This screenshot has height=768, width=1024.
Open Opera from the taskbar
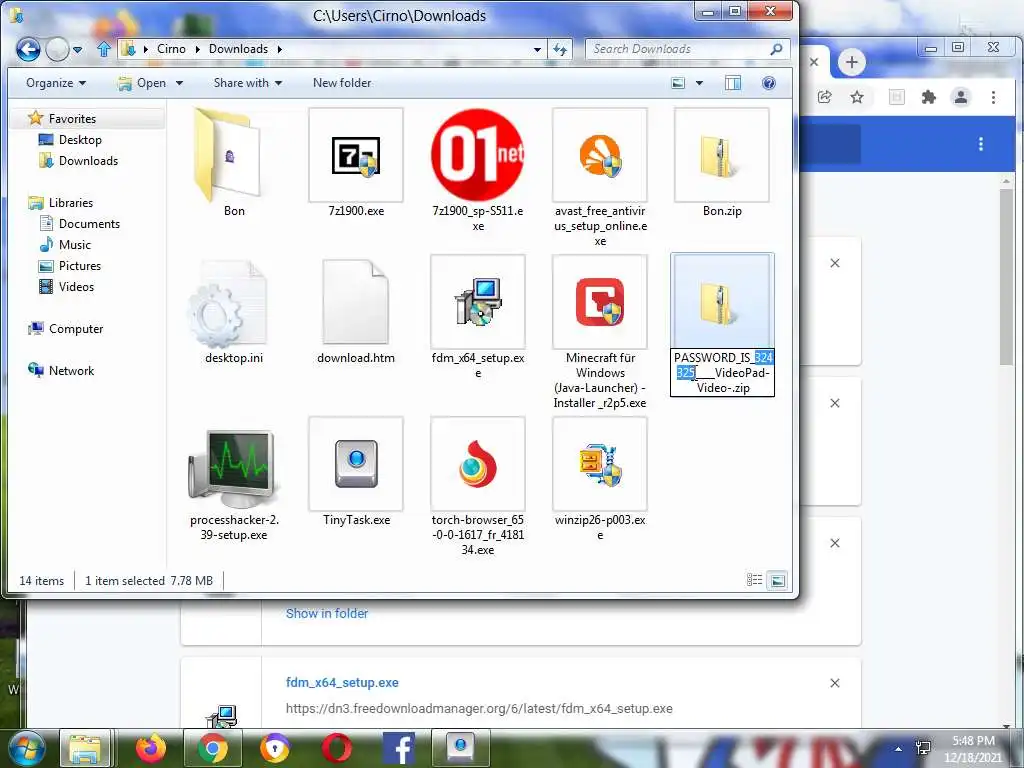tap(337, 748)
